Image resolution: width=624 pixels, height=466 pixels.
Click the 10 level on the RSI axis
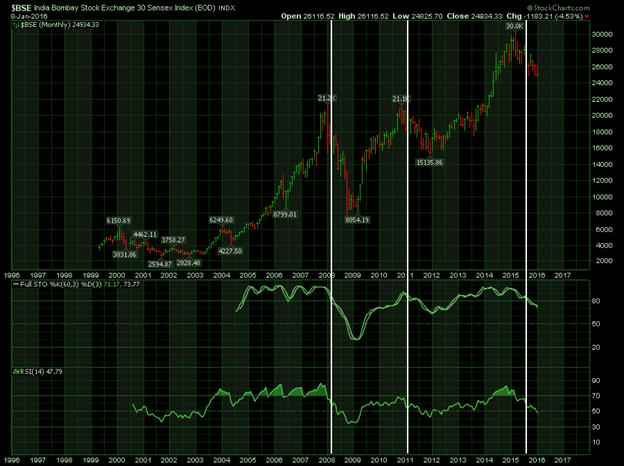tap(596, 443)
